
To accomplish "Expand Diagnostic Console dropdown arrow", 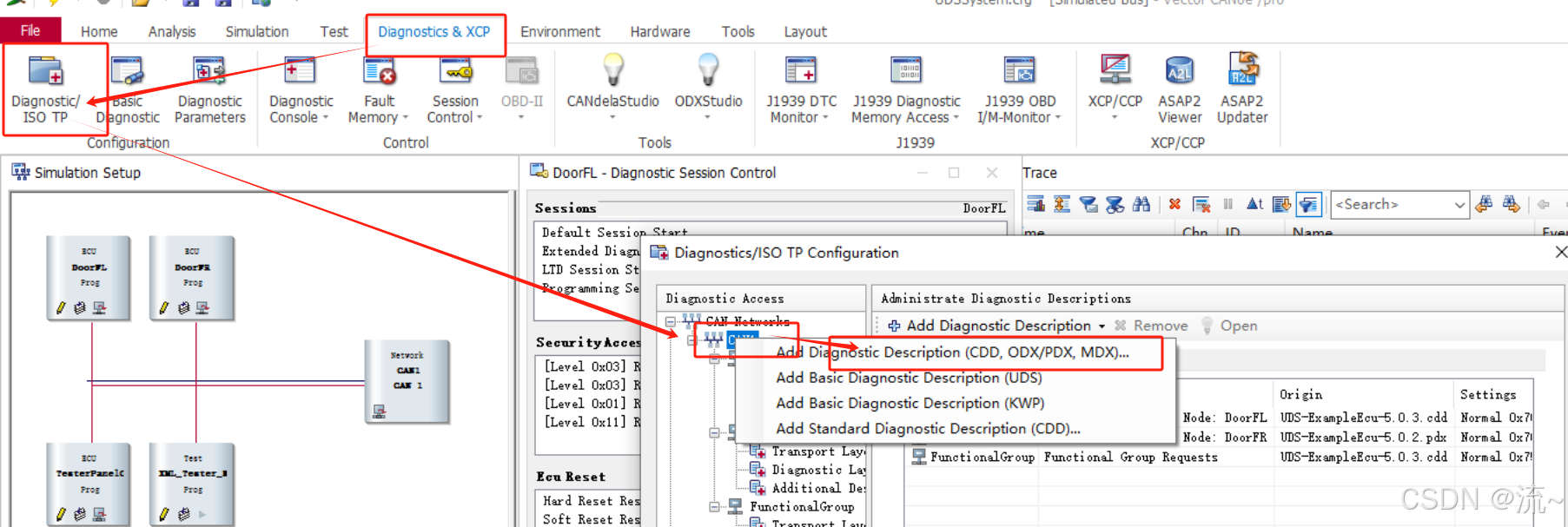I will coord(326,118).
